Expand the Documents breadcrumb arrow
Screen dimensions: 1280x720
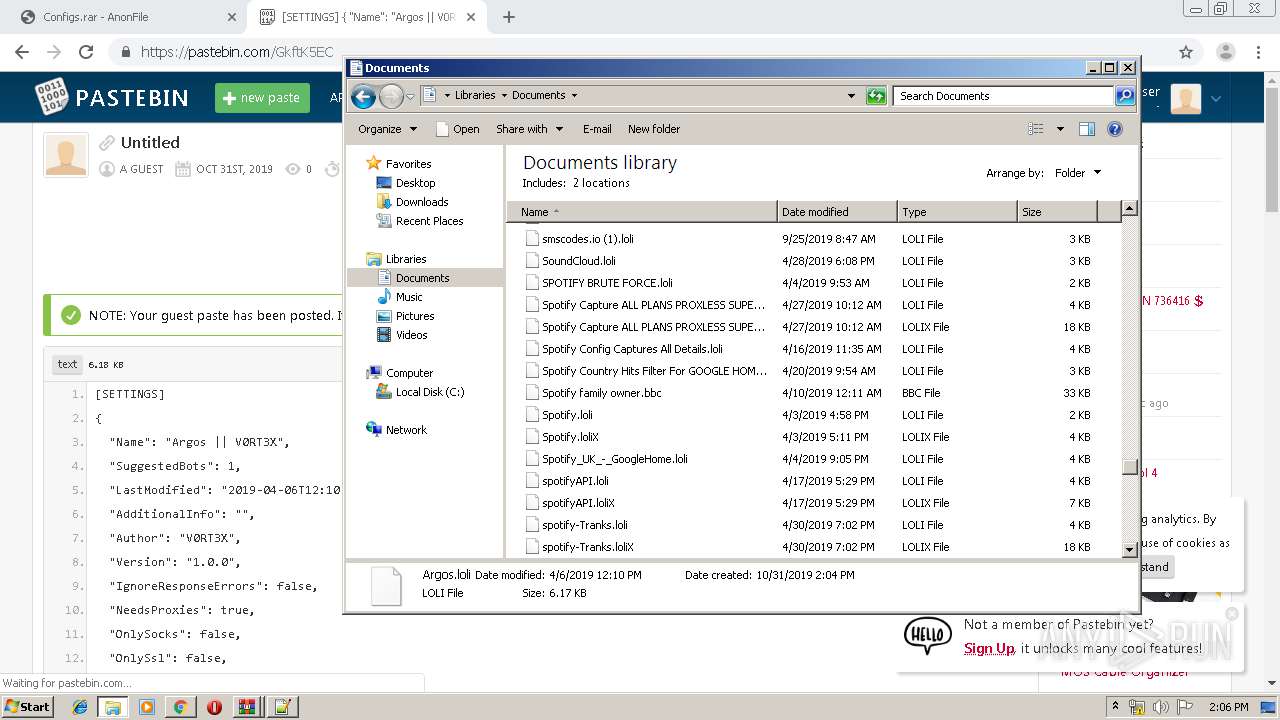pos(574,96)
